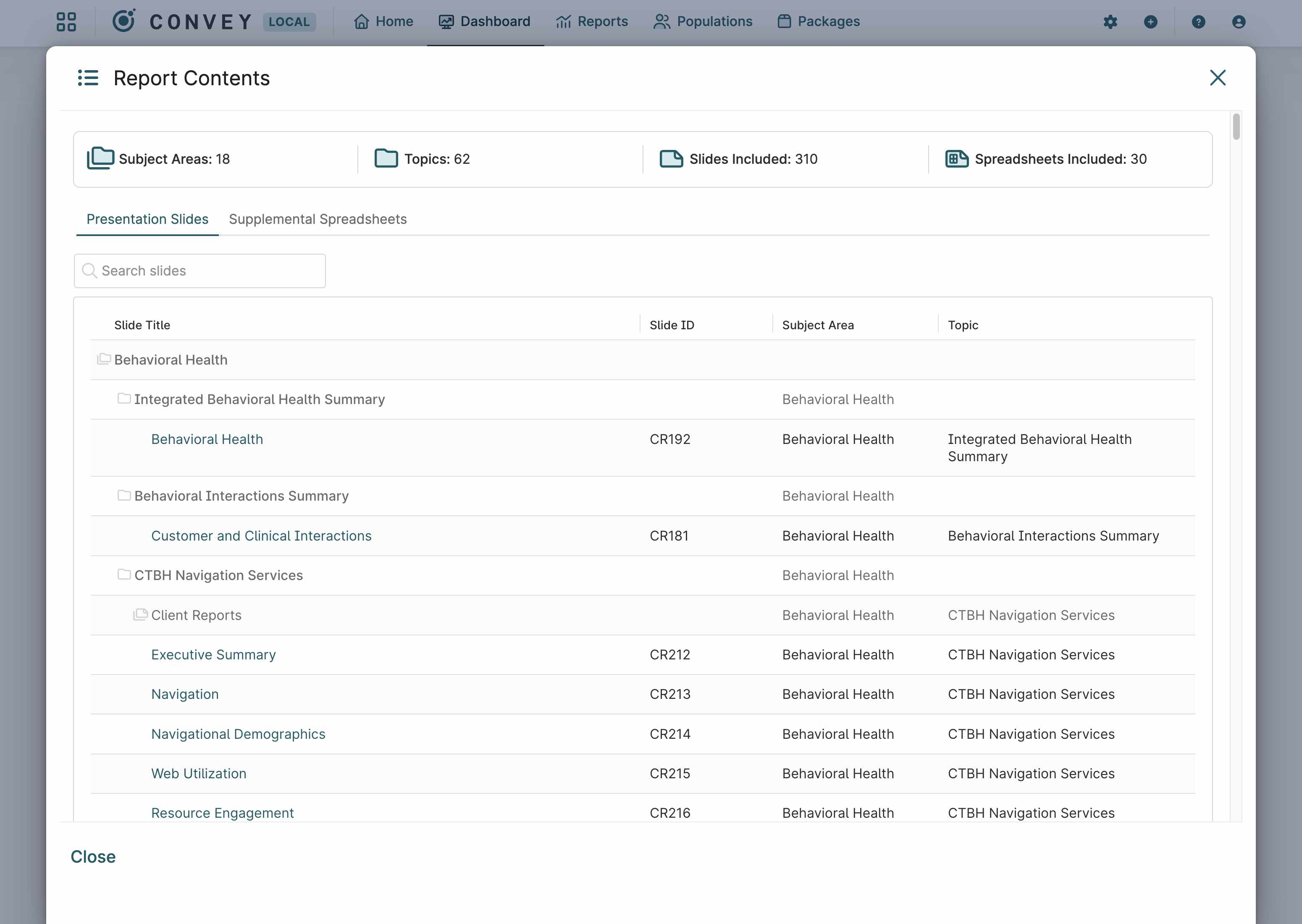Click the Report Contents list icon
Image resolution: width=1302 pixels, height=924 pixels.
click(88, 78)
